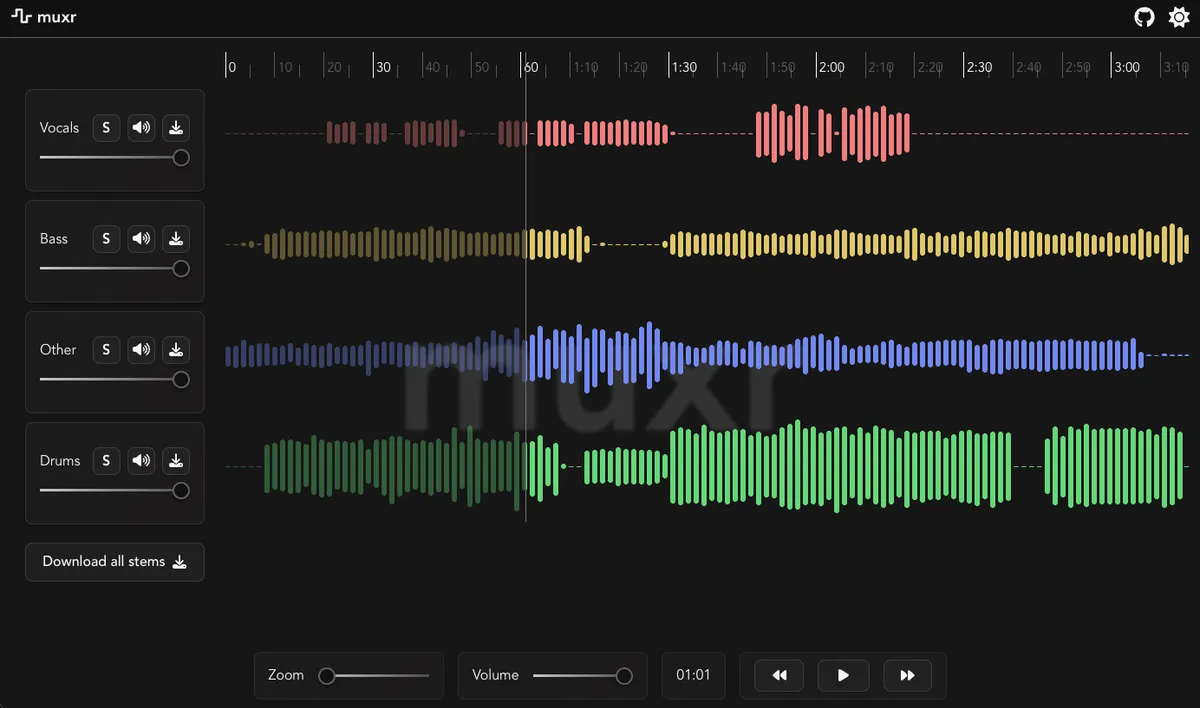Viewport: 1200px width, 708px height.
Task: Download the Drums stem
Action: 176,461
